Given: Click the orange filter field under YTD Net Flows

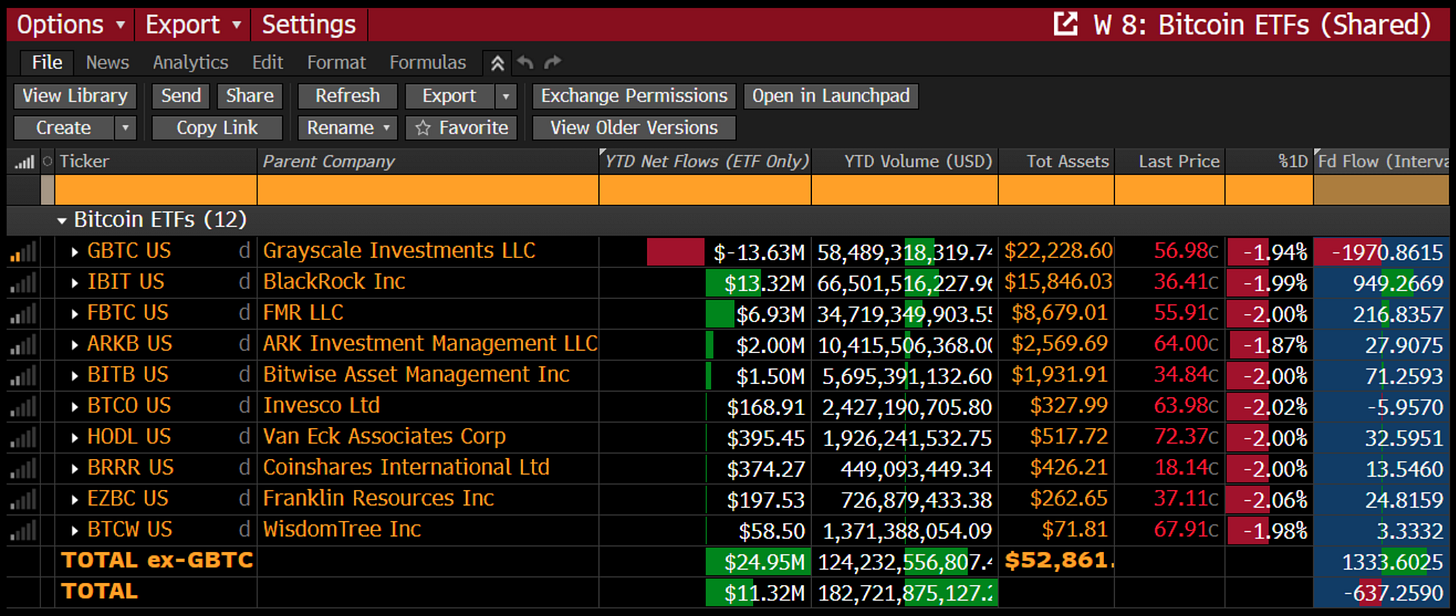Looking at the screenshot, I should [705, 190].
